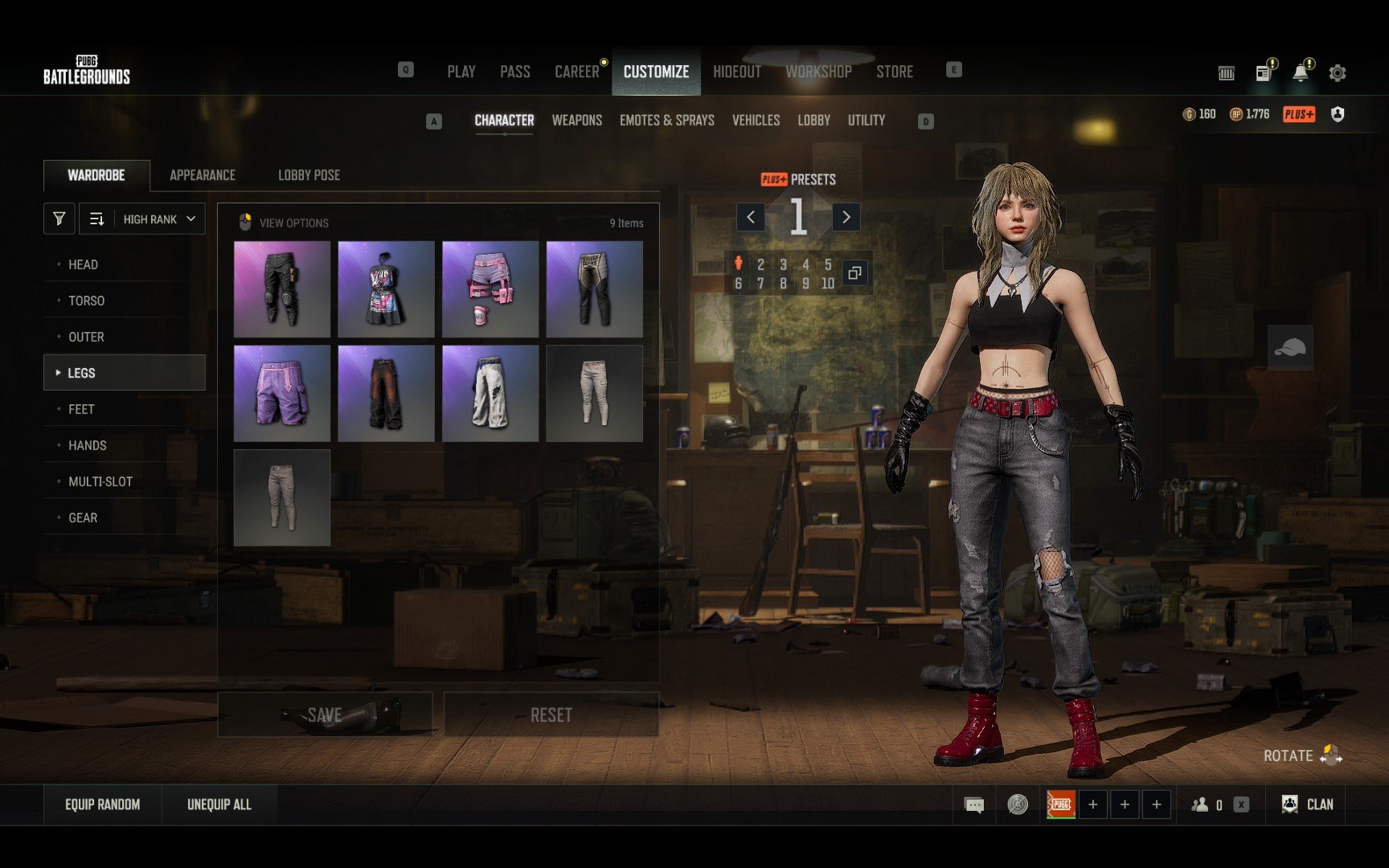This screenshot has height=868, width=1389.
Task: Click the RESET button
Action: [x=551, y=714]
